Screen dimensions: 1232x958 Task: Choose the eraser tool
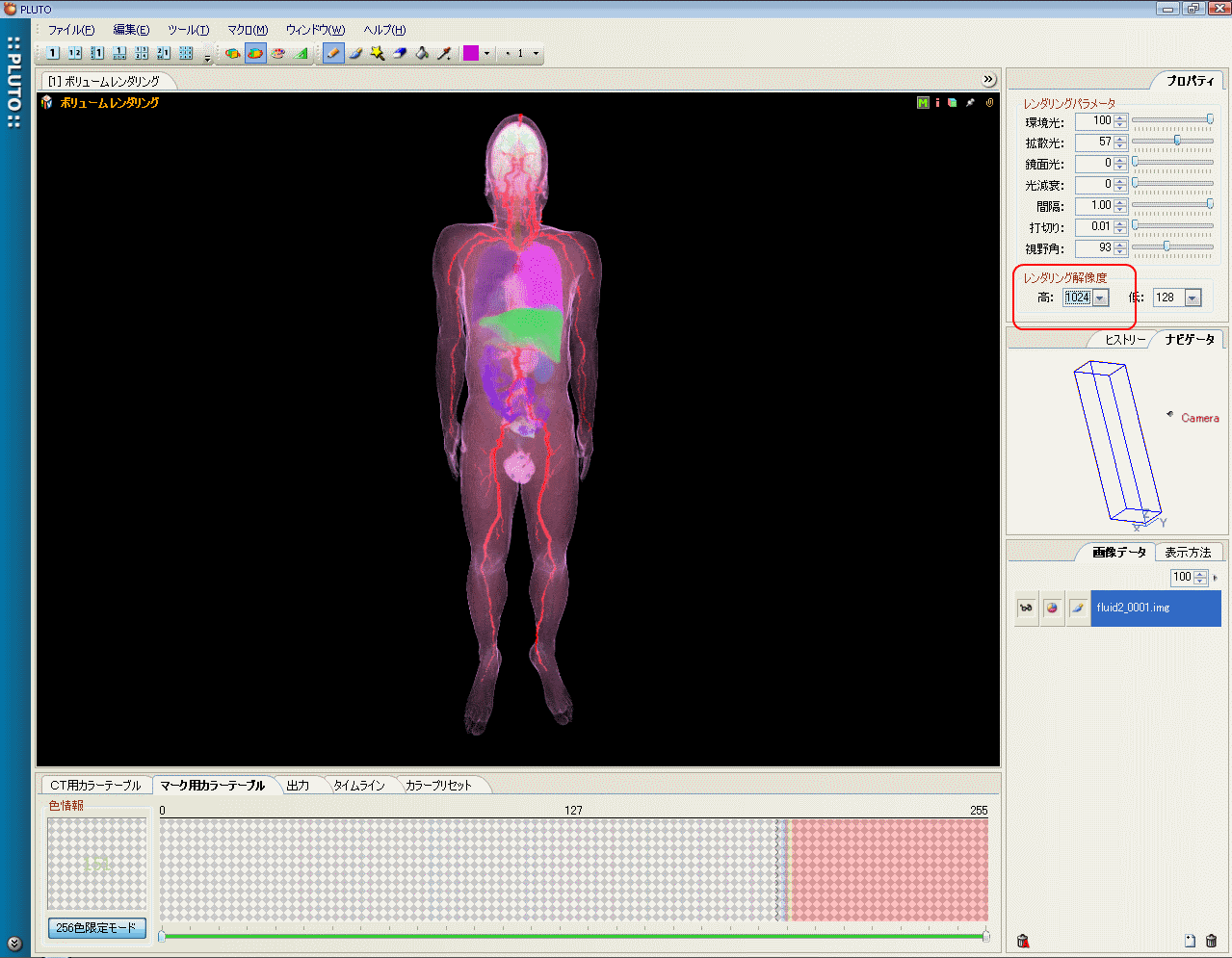(400, 53)
